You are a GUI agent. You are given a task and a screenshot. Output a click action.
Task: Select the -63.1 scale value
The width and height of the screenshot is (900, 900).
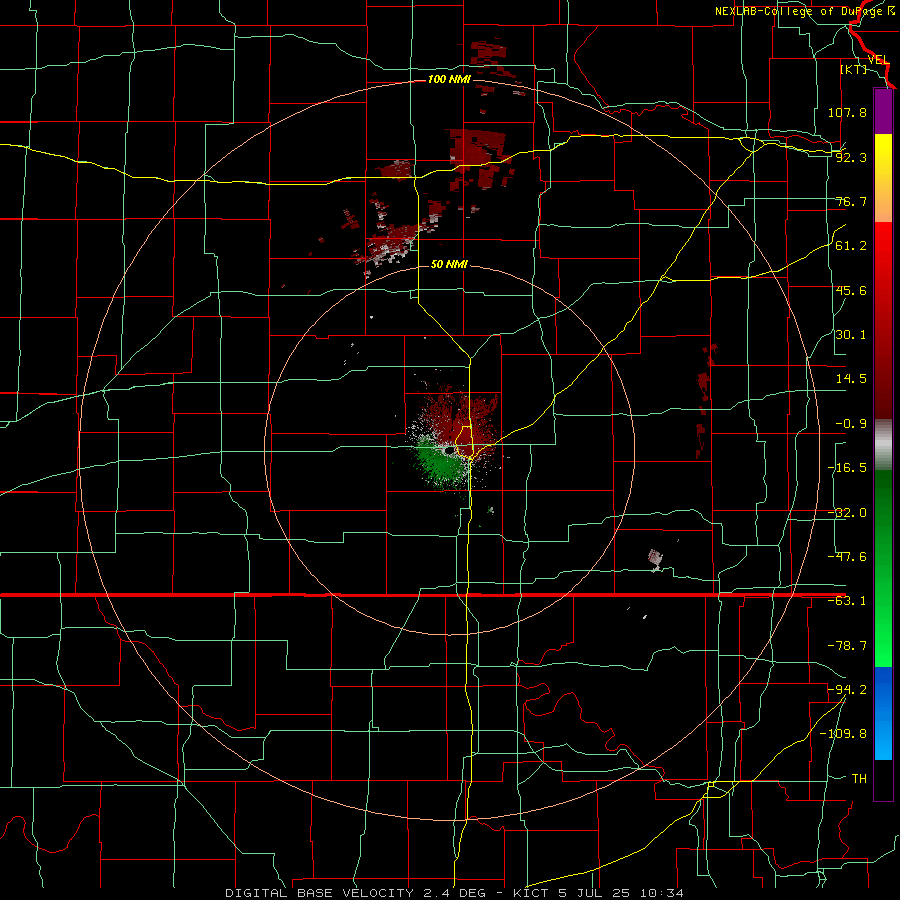point(847,601)
